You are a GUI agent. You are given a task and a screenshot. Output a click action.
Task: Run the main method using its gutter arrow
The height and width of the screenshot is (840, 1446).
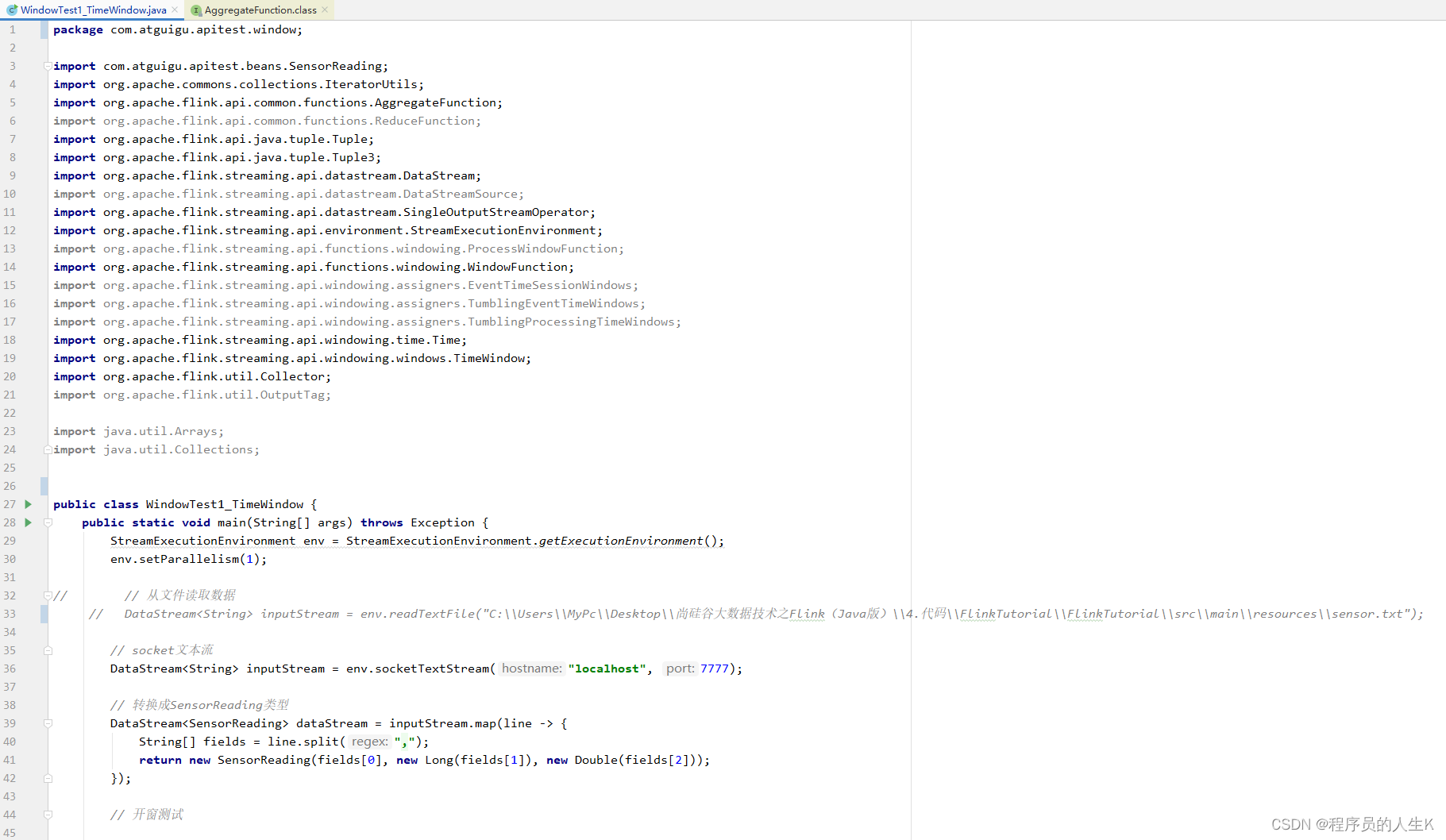29,522
